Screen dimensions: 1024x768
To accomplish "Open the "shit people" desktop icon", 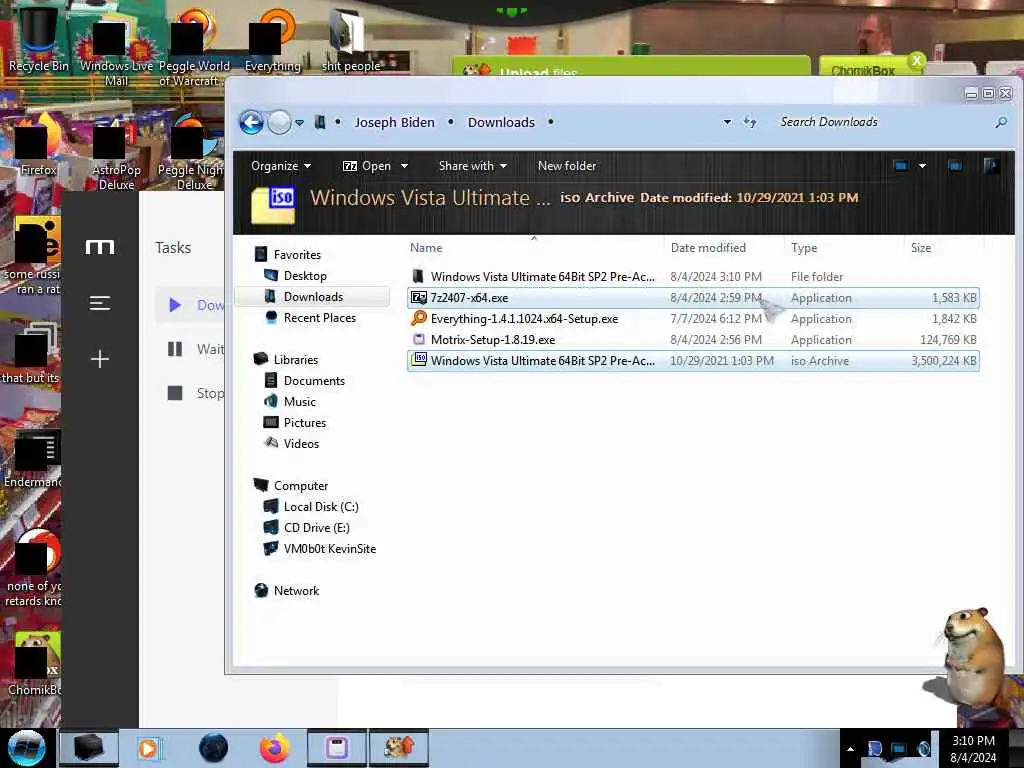I will click(x=351, y=40).
